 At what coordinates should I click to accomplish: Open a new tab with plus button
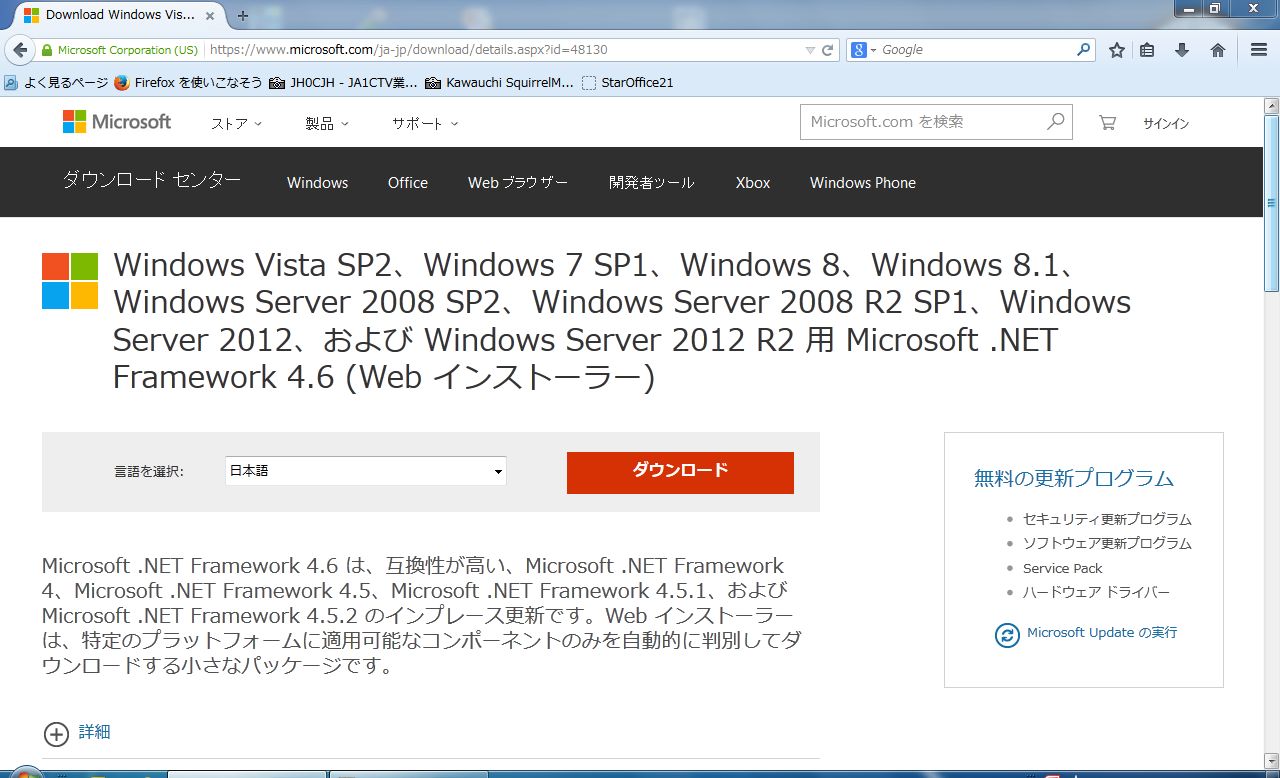(x=242, y=16)
